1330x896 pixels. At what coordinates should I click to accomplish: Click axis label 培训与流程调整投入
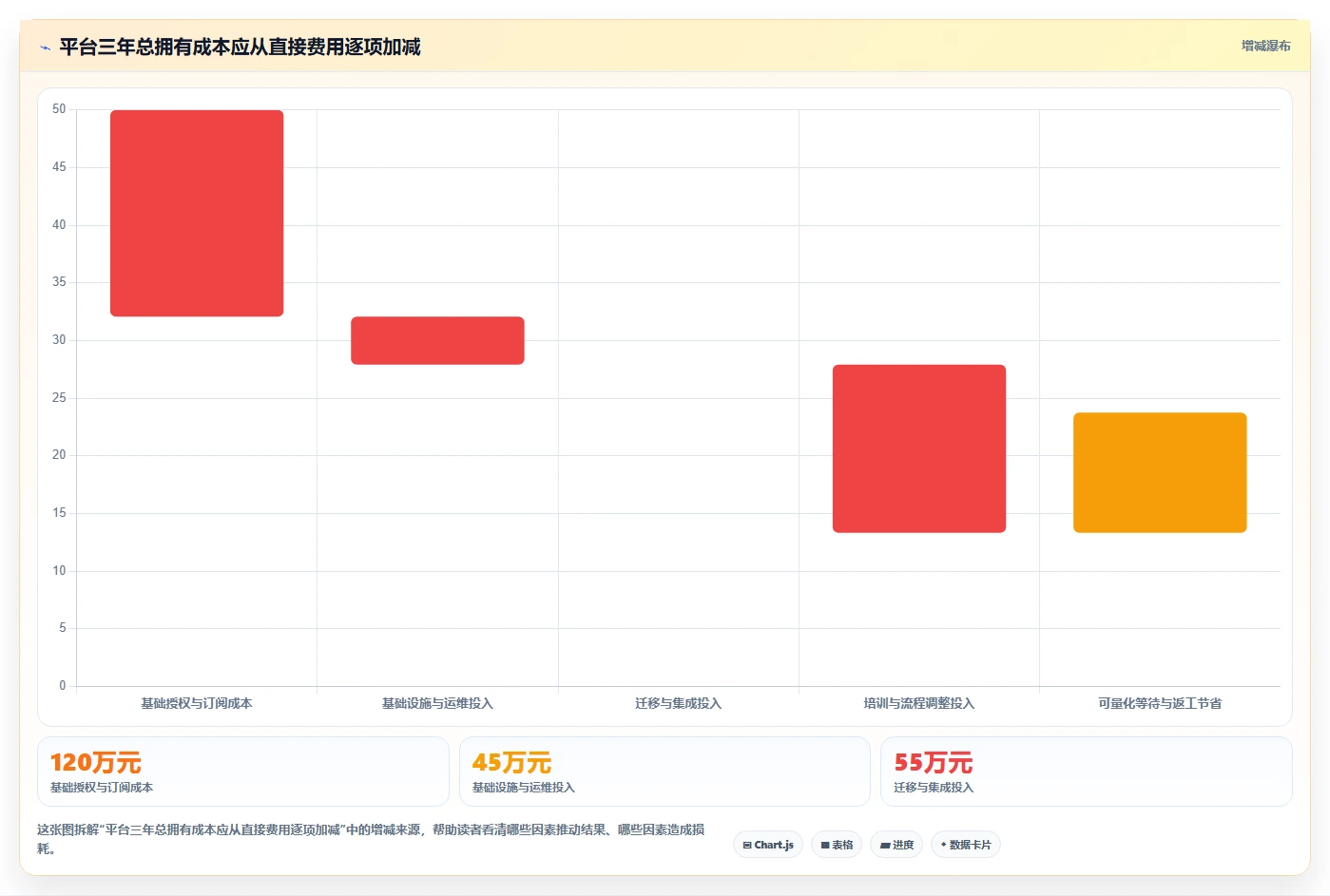[919, 704]
